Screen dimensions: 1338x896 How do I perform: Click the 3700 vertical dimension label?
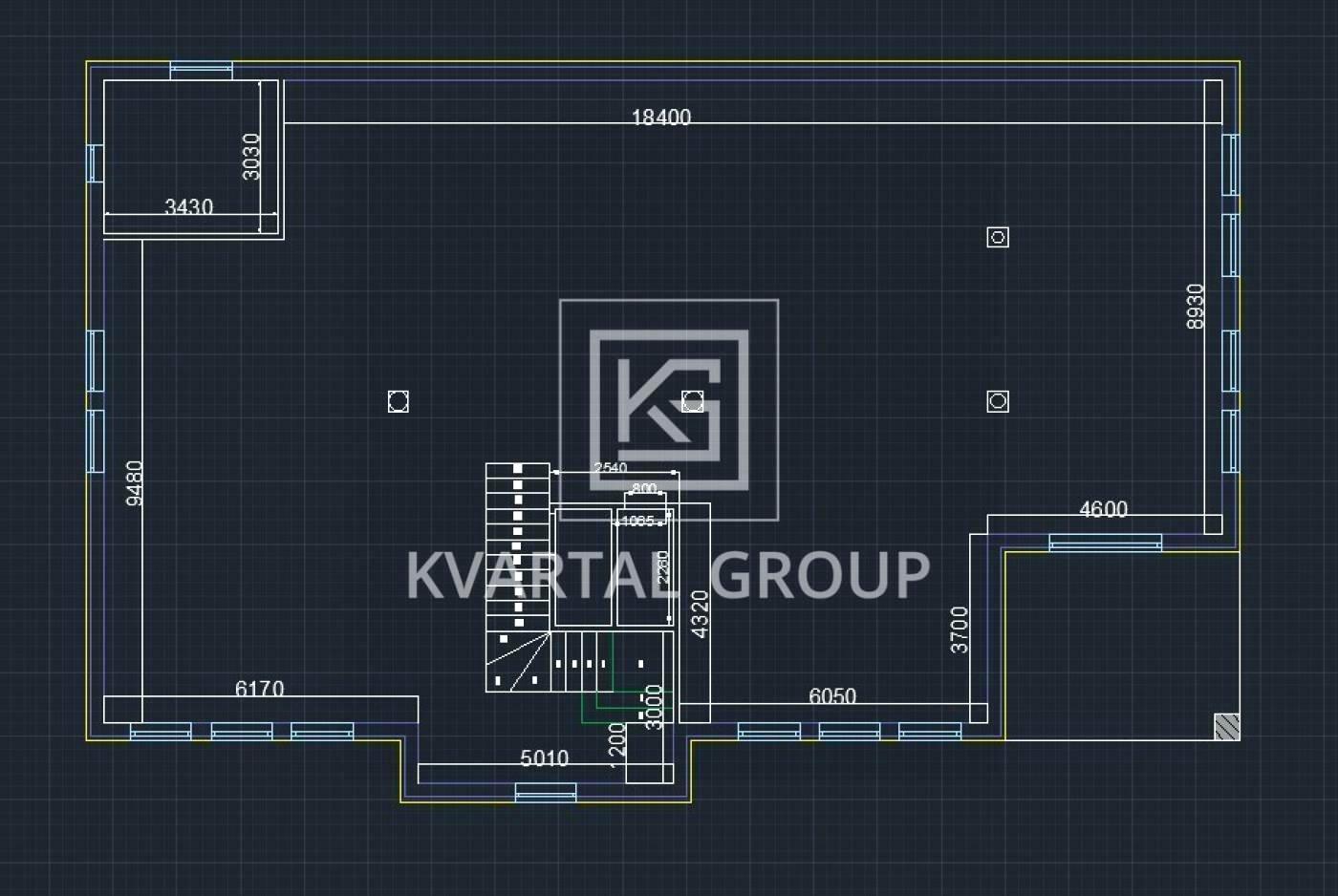click(x=960, y=629)
